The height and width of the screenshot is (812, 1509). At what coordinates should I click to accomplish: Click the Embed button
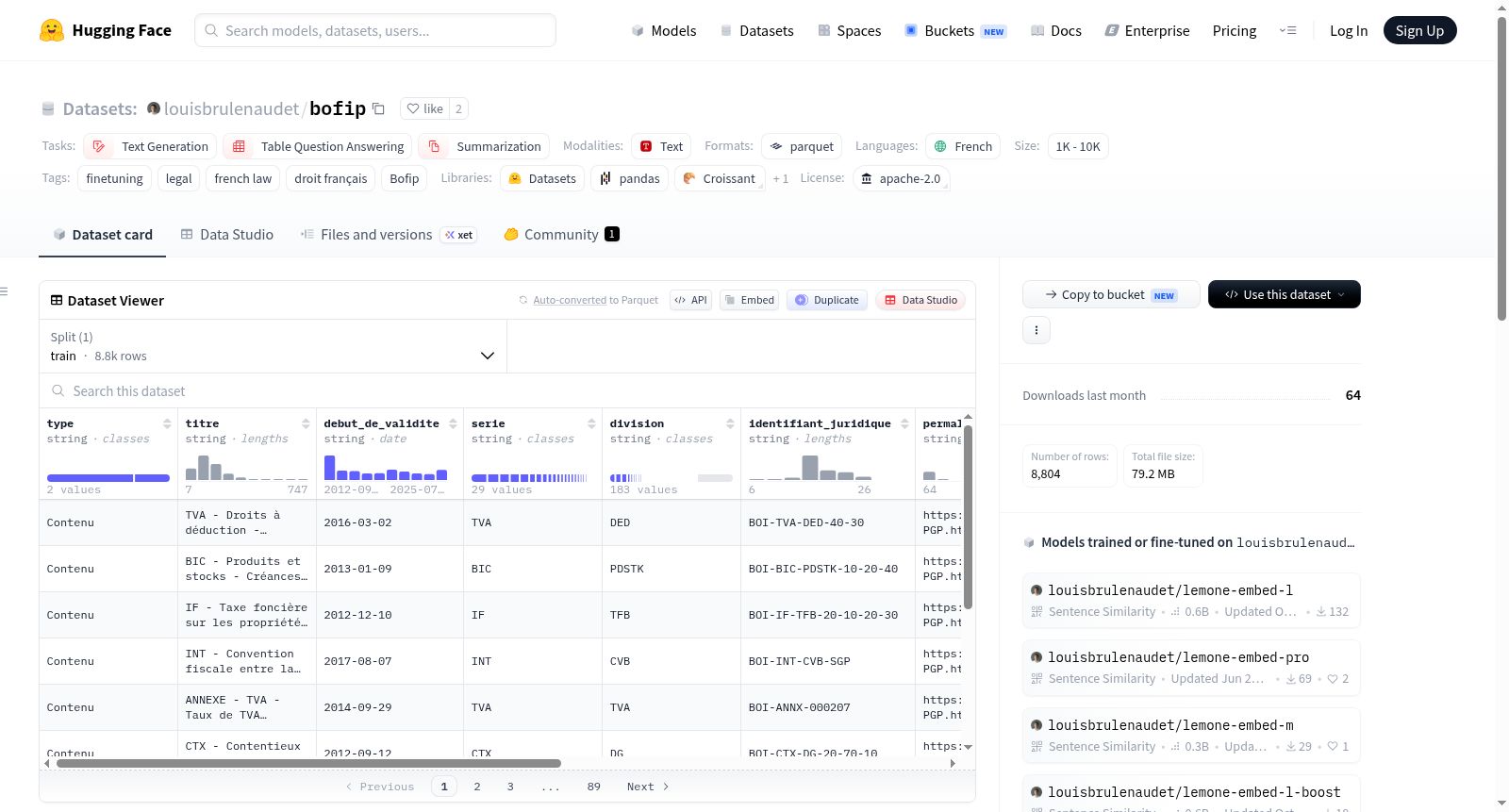tap(749, 300)
